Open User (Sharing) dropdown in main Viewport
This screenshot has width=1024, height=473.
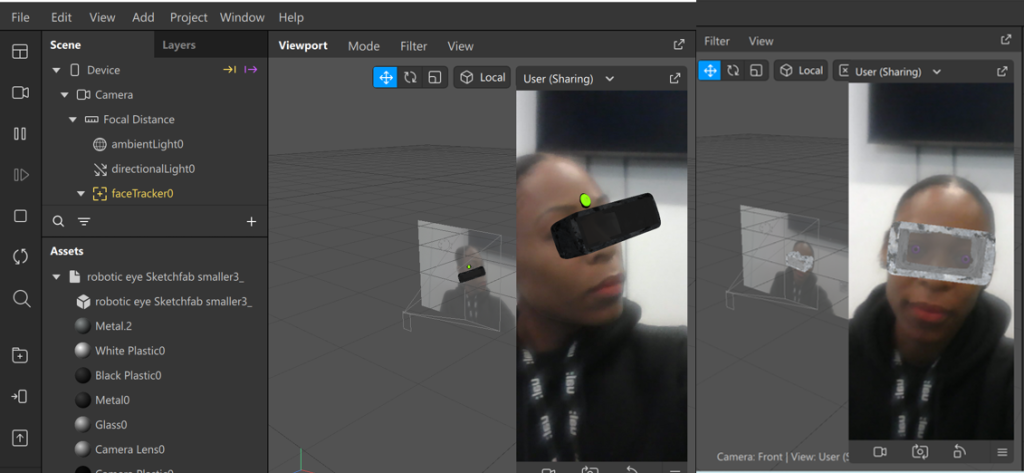[x=569, y=78]
